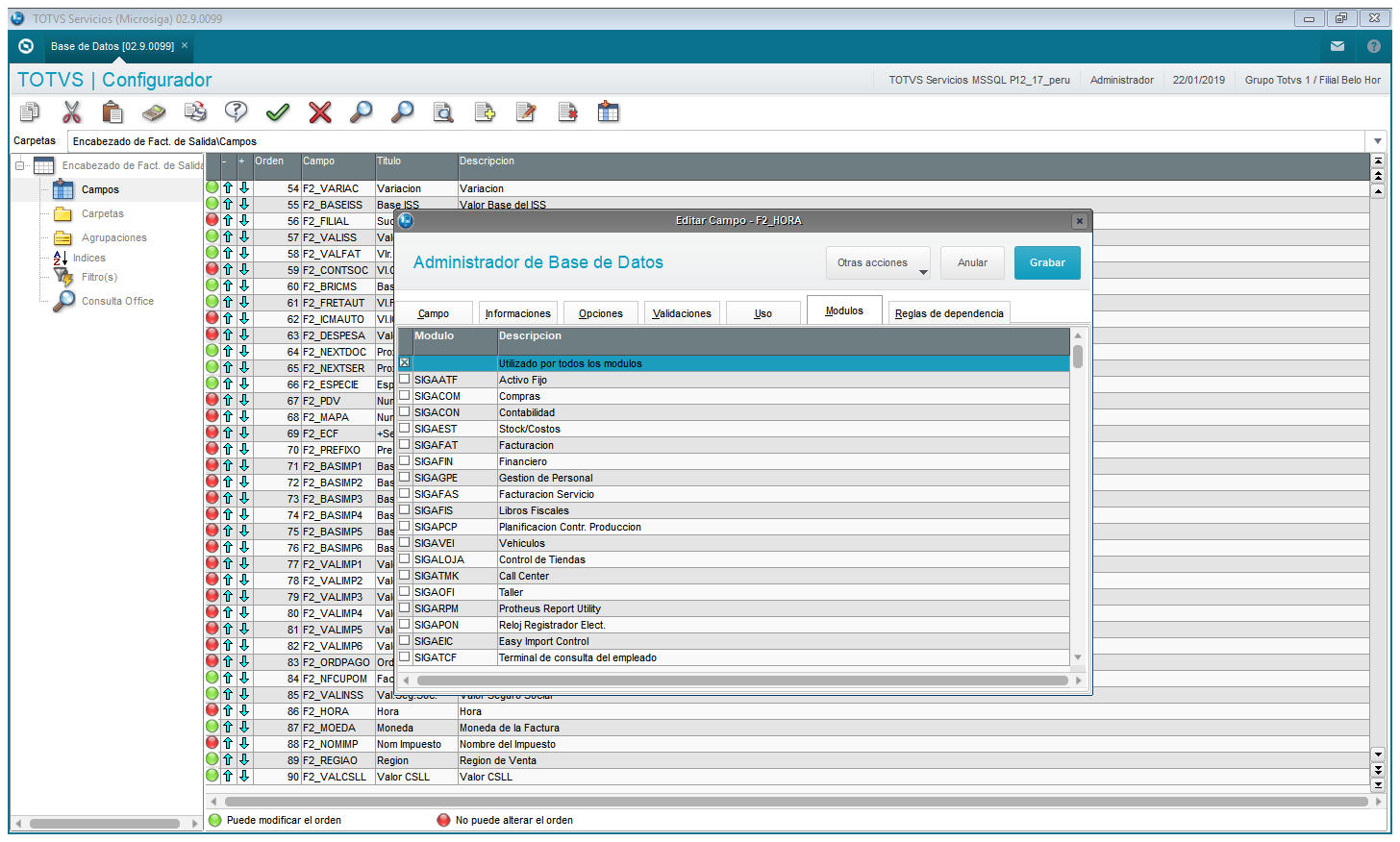Open the calculator toolbar icon
Screen dimensions: 1400x842
[x=154, y=112]
